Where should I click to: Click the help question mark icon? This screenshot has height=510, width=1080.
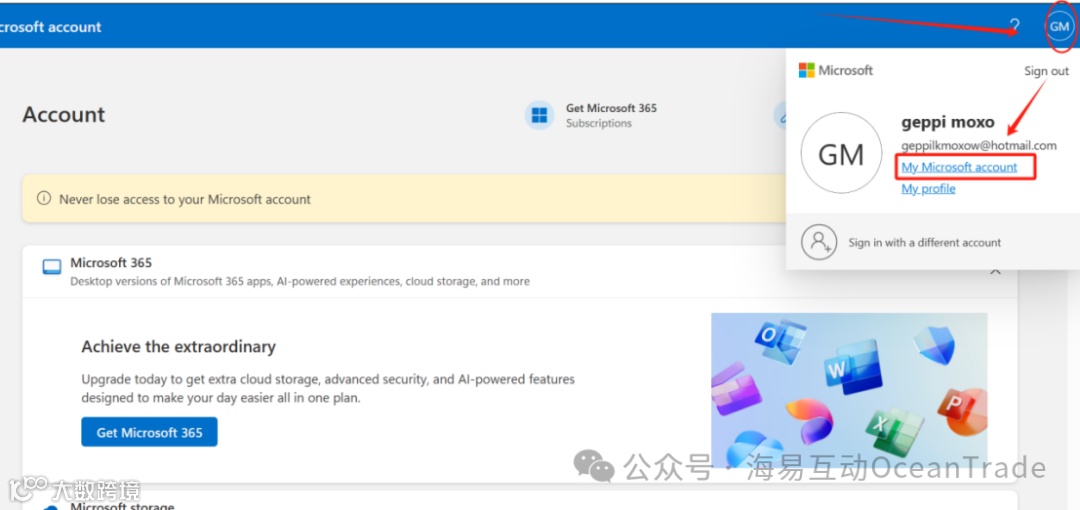[x=1015, y=27]
